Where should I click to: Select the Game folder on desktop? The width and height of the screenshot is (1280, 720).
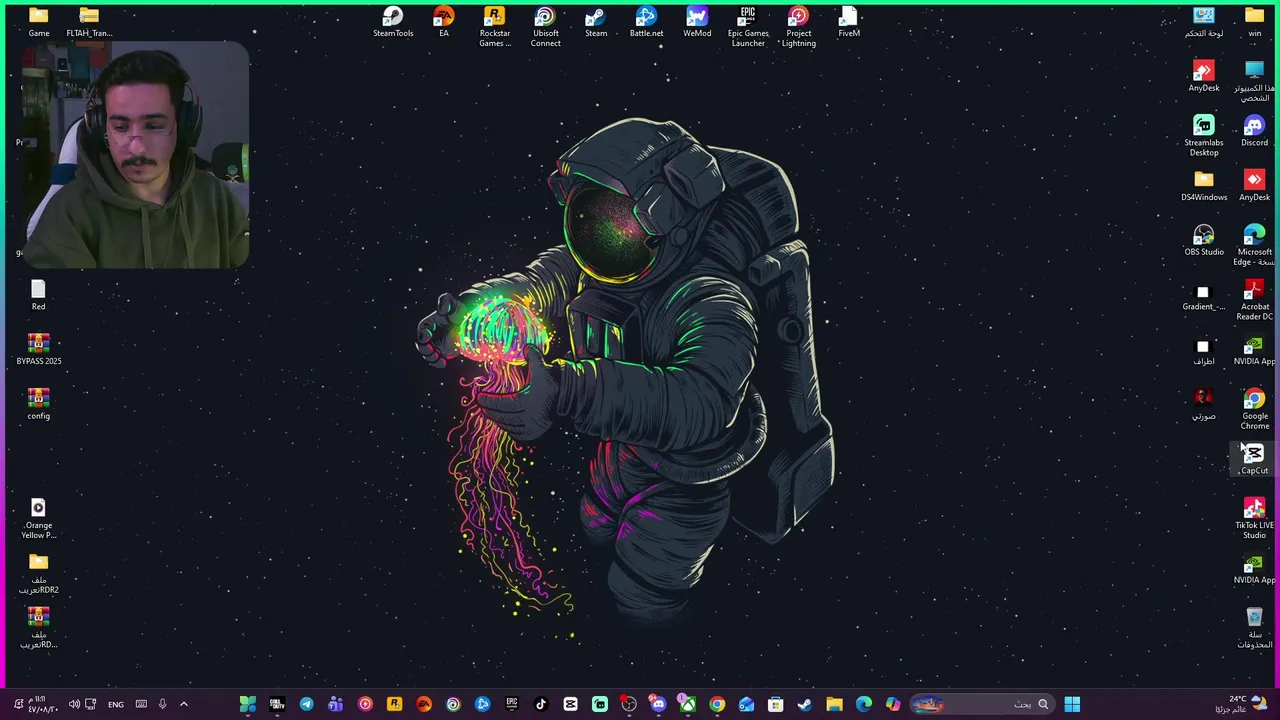(x=39, y=22)
